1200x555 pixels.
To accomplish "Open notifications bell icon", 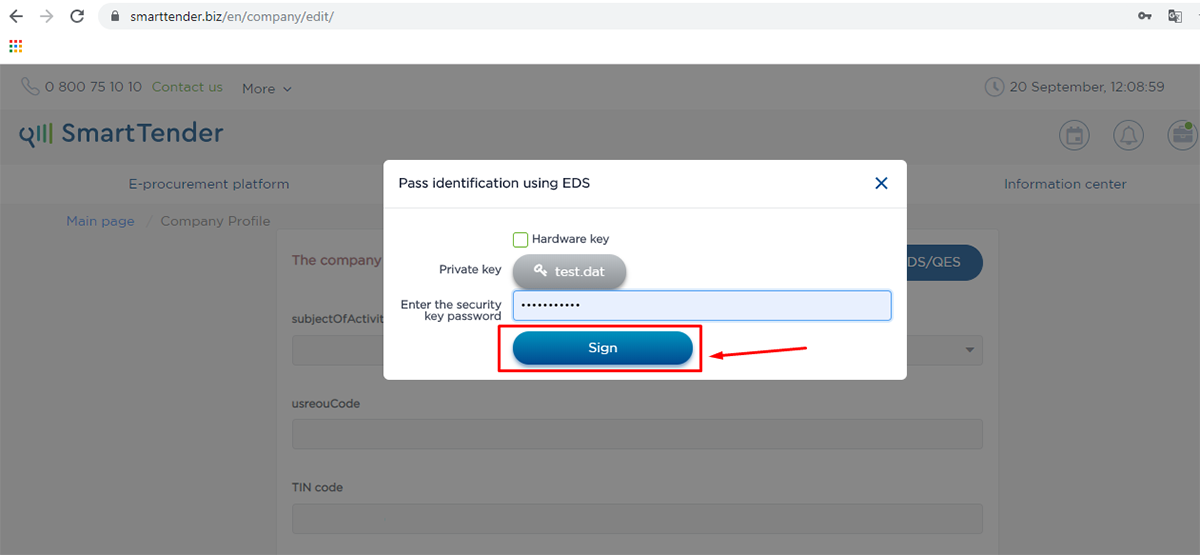I will click(x=1129, y=136).
